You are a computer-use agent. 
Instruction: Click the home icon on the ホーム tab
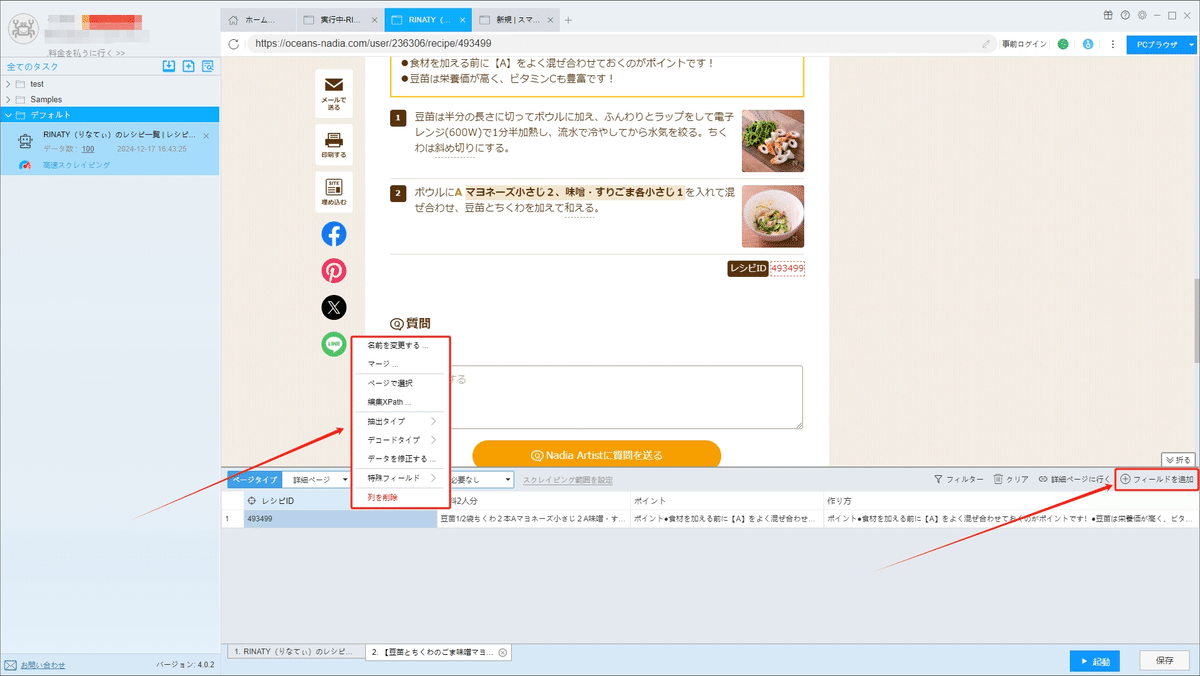(x=233, y=19)
